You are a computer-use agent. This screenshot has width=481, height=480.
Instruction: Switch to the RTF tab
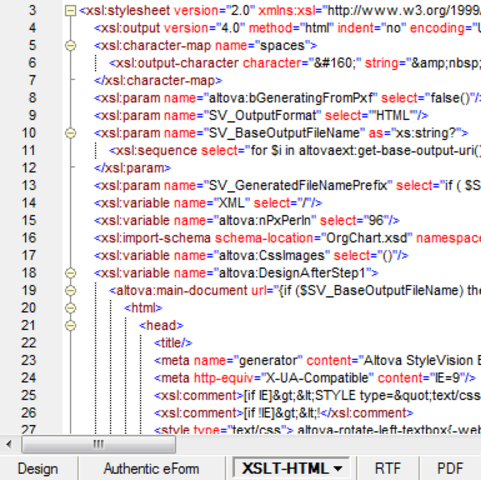coord(388,469)
